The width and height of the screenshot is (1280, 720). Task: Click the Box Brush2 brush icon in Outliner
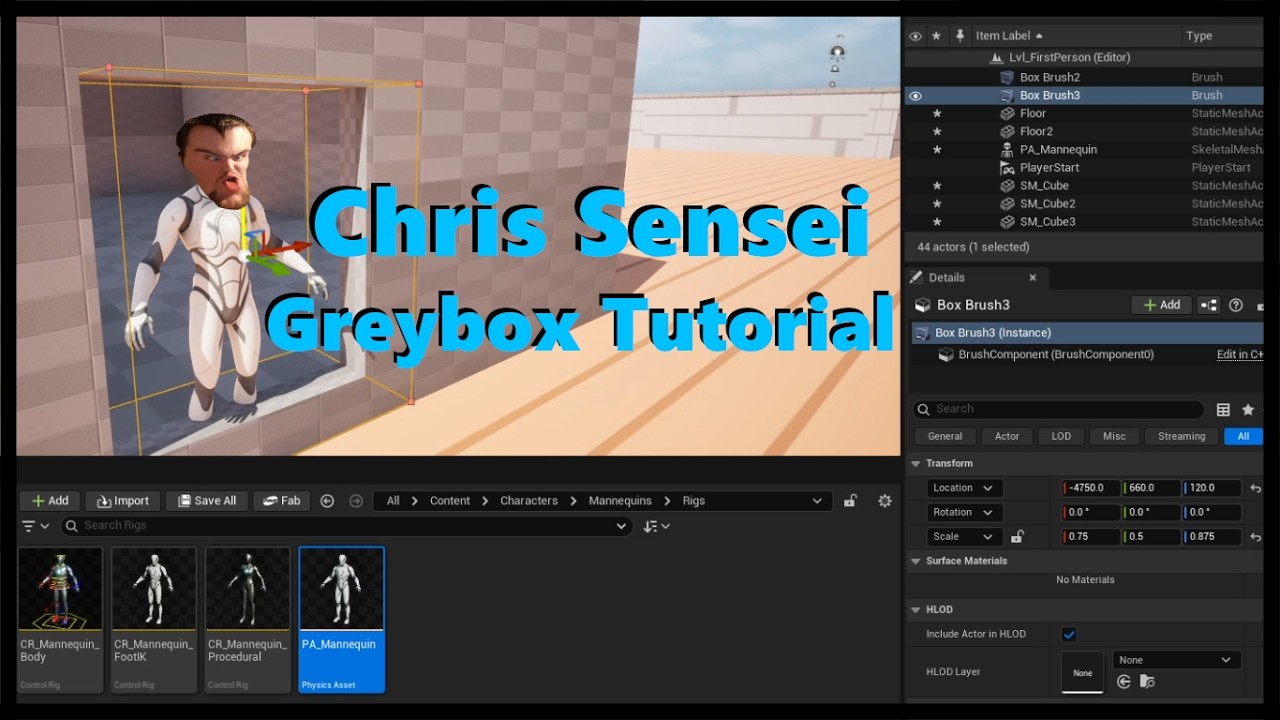(1007, 77)
